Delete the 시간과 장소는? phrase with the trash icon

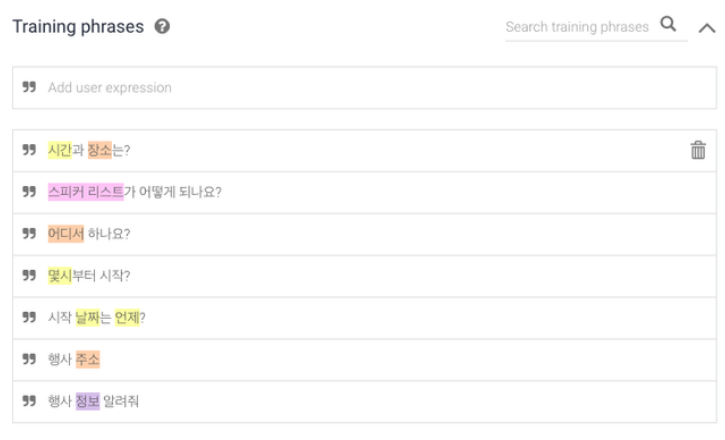click(x=698, y=150)
